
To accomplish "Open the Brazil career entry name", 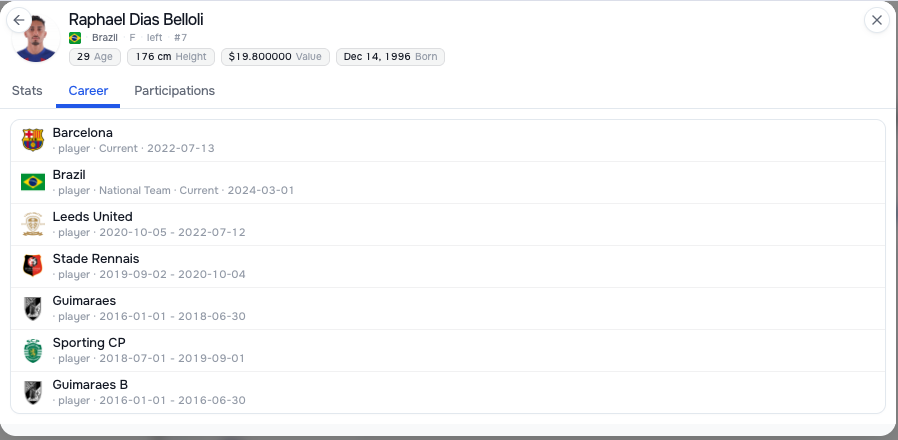I will click(x=69, y=175).
